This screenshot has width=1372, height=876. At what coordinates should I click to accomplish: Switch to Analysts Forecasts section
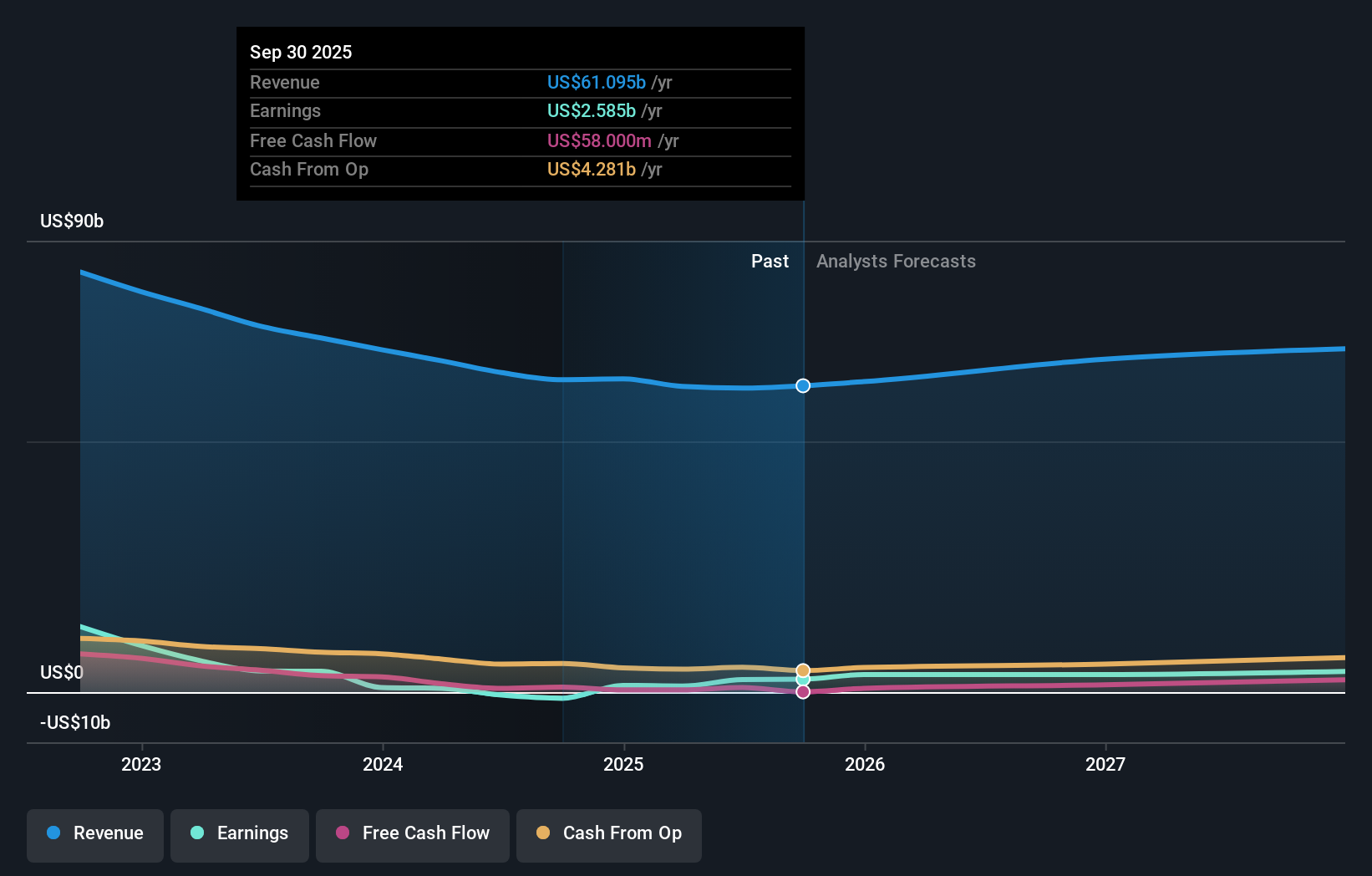pos(896,261)
